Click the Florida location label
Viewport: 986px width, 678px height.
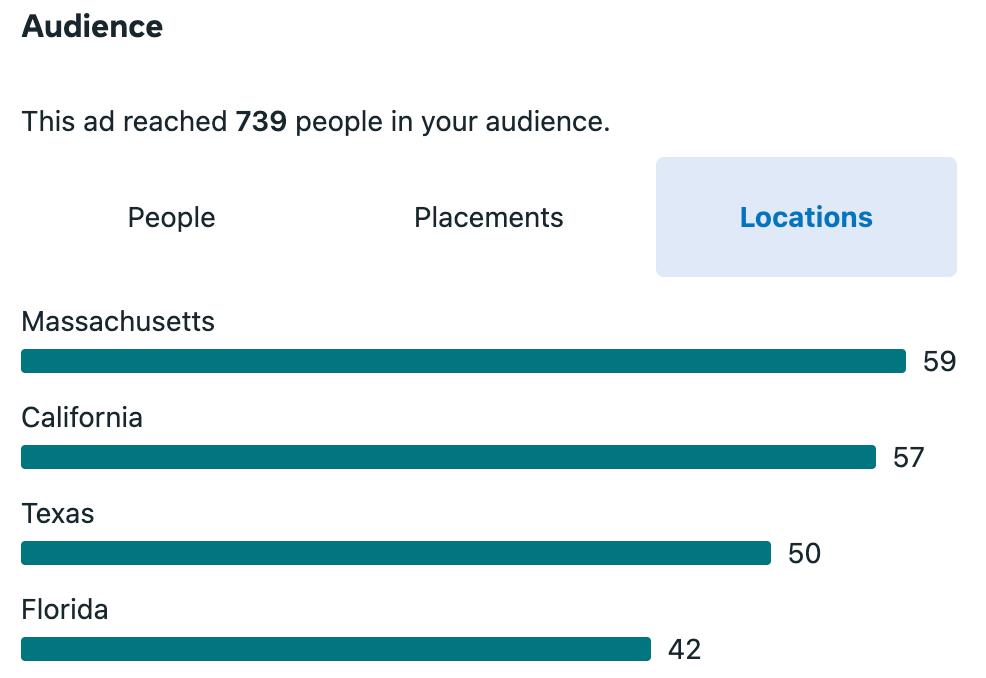click(65, 609)
